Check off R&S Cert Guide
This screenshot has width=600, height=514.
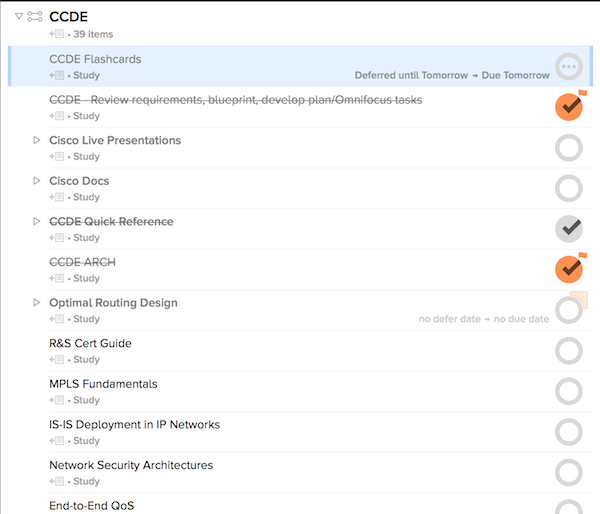click(x=569, y=351)
